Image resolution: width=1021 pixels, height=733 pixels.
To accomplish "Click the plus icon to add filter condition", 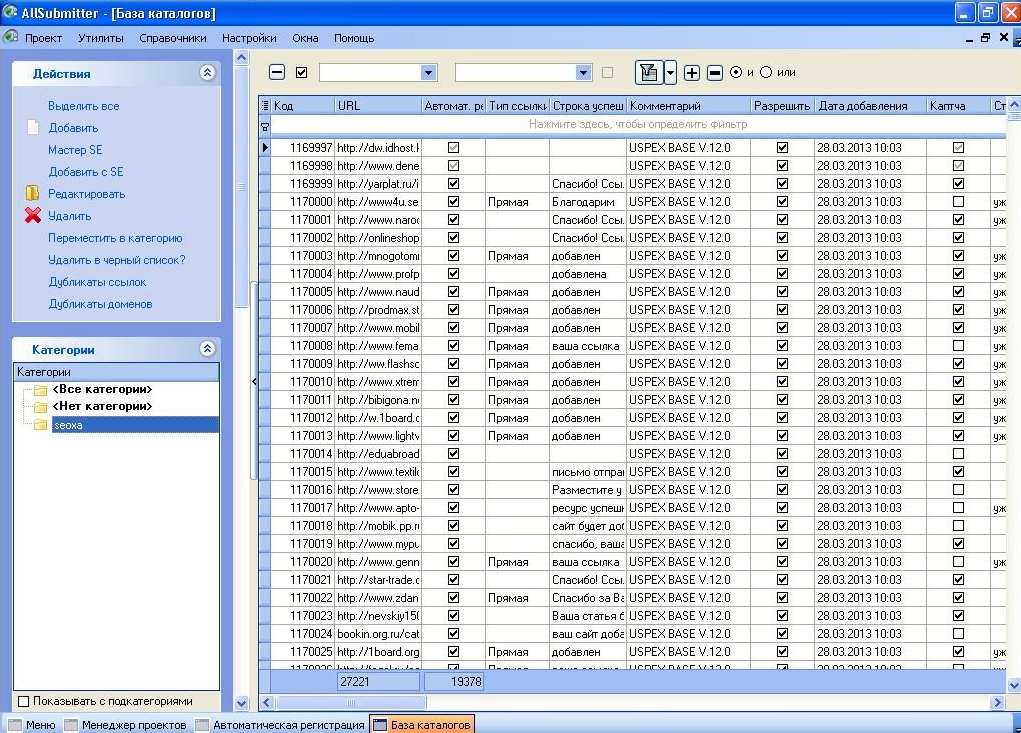I will click(x=691, y=73).
